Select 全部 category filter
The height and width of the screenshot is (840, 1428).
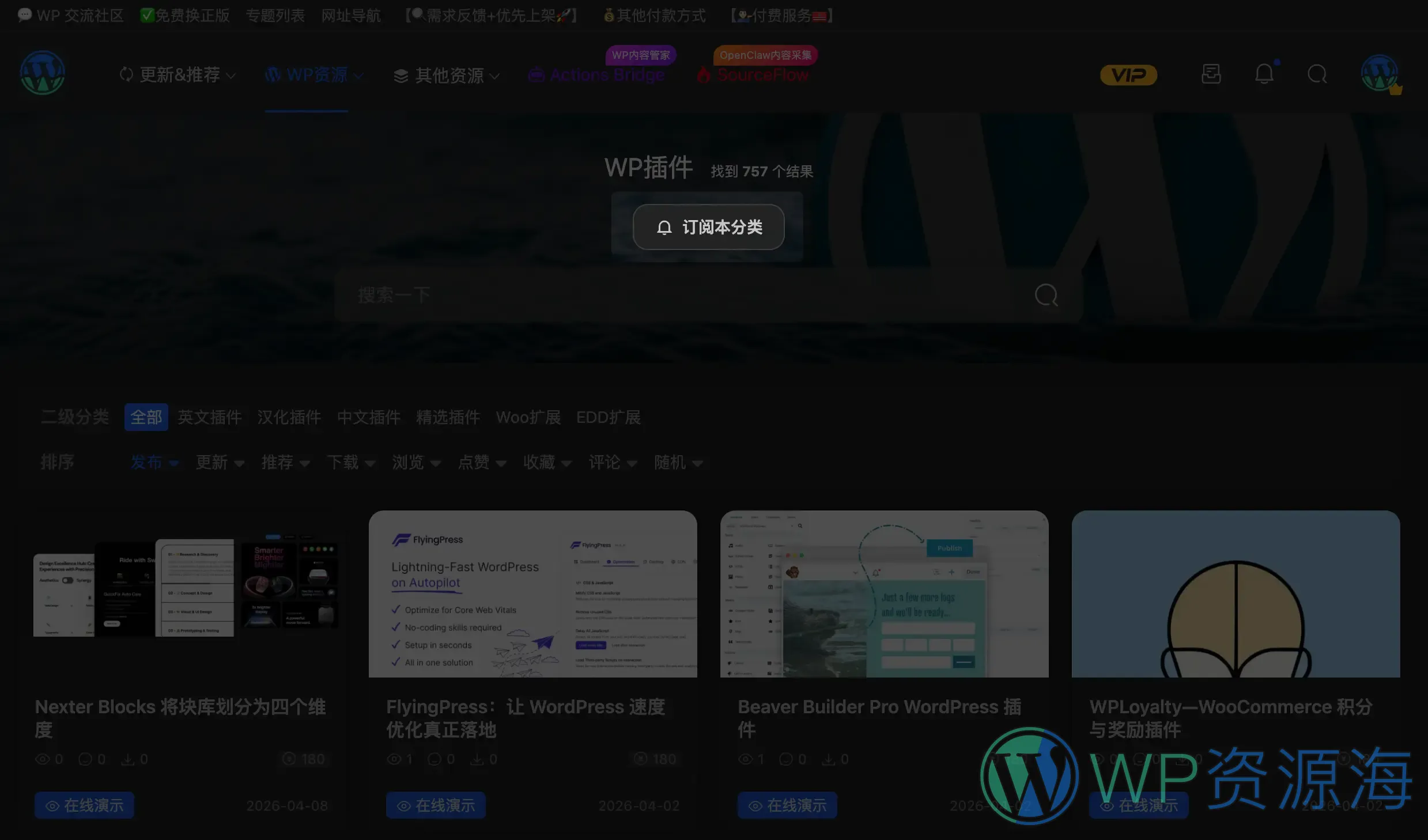tap(146, 417)
